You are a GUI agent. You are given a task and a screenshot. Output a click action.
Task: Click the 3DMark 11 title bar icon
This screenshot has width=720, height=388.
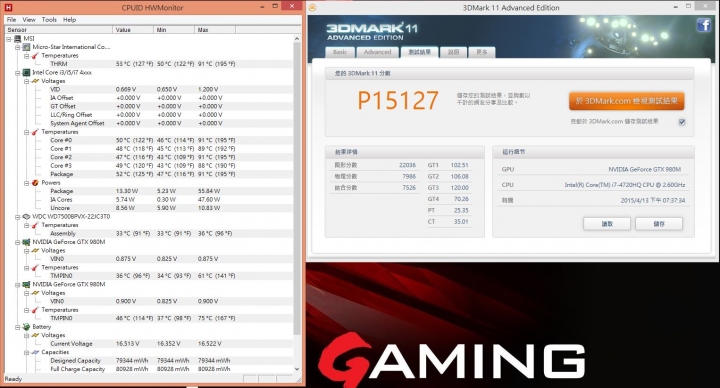coord(312,7)
